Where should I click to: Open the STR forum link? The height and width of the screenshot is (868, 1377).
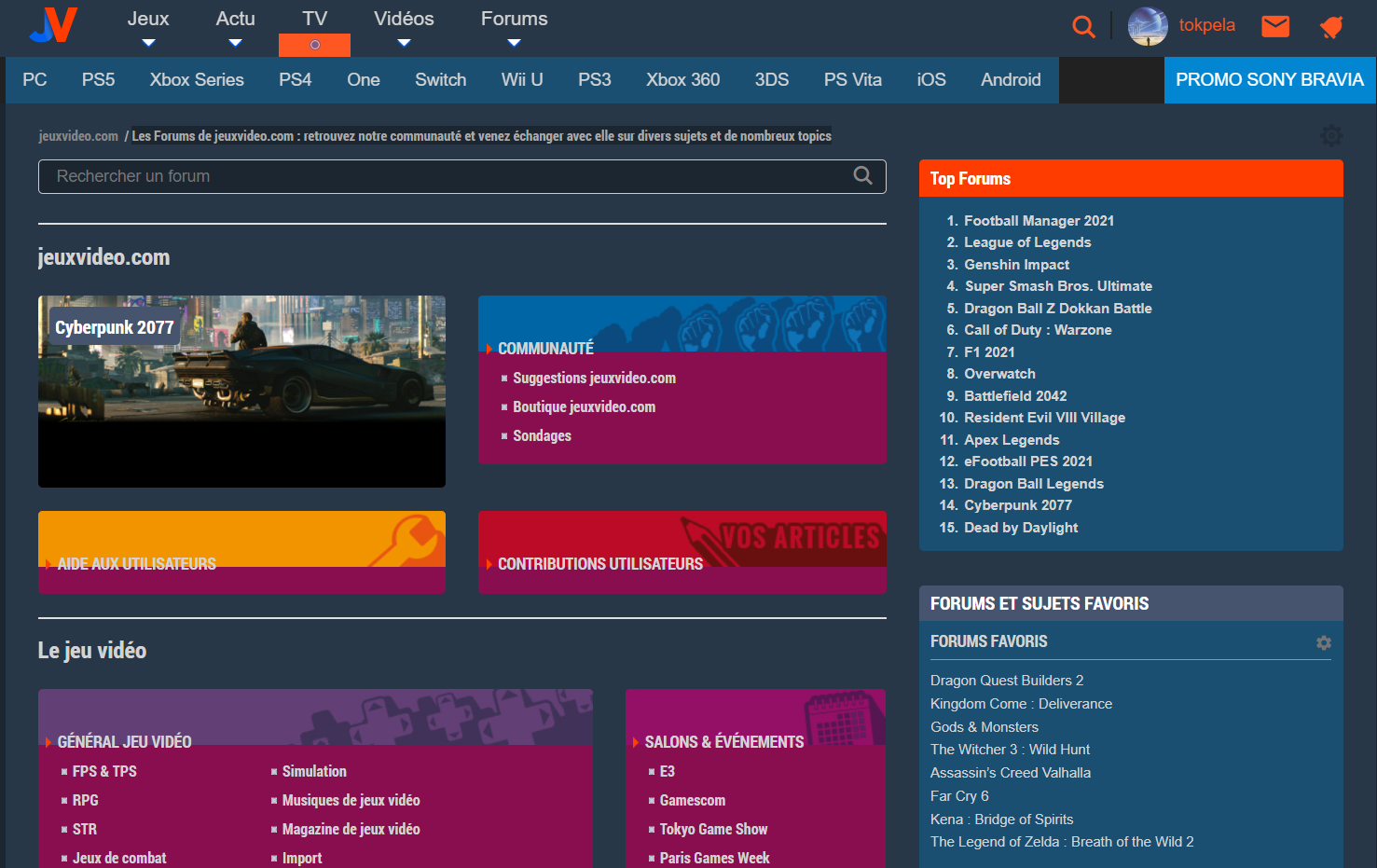(84, 829)
